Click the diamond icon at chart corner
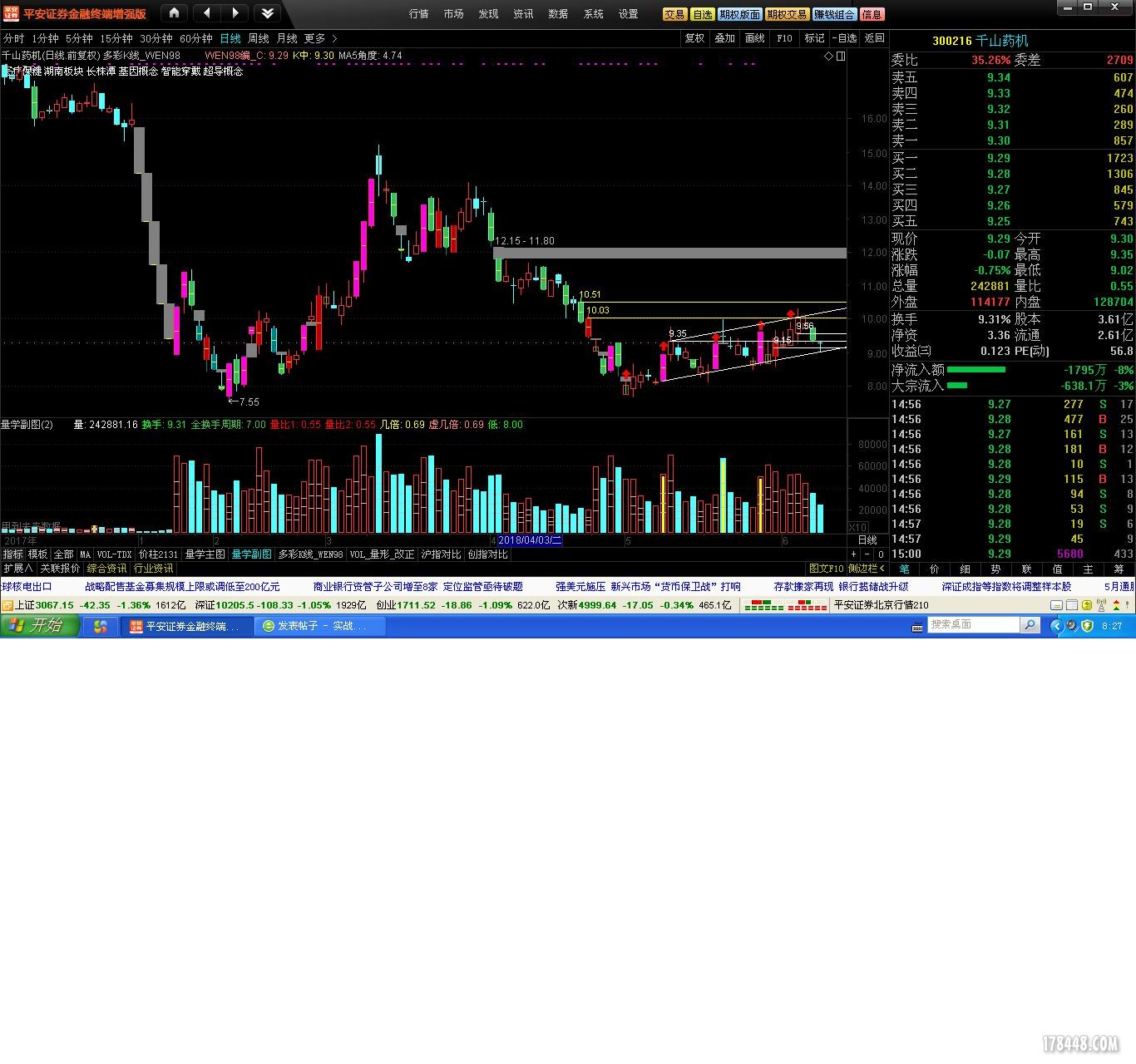This screenshot has width=1136, height=1064. click(x=828, y=57)
